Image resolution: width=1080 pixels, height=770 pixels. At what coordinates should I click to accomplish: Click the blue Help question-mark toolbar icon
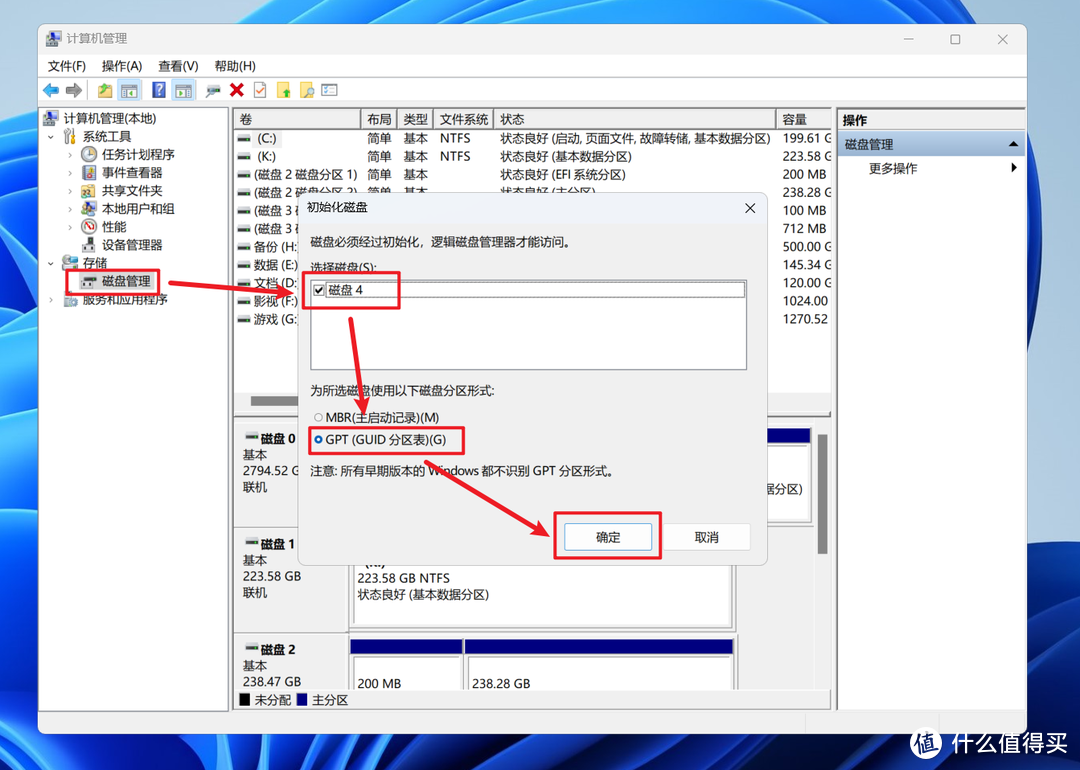[159, 90]
